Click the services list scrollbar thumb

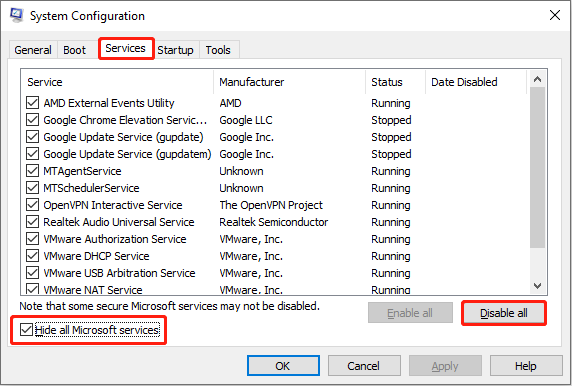pyautogui.click(x=537, y=168)
